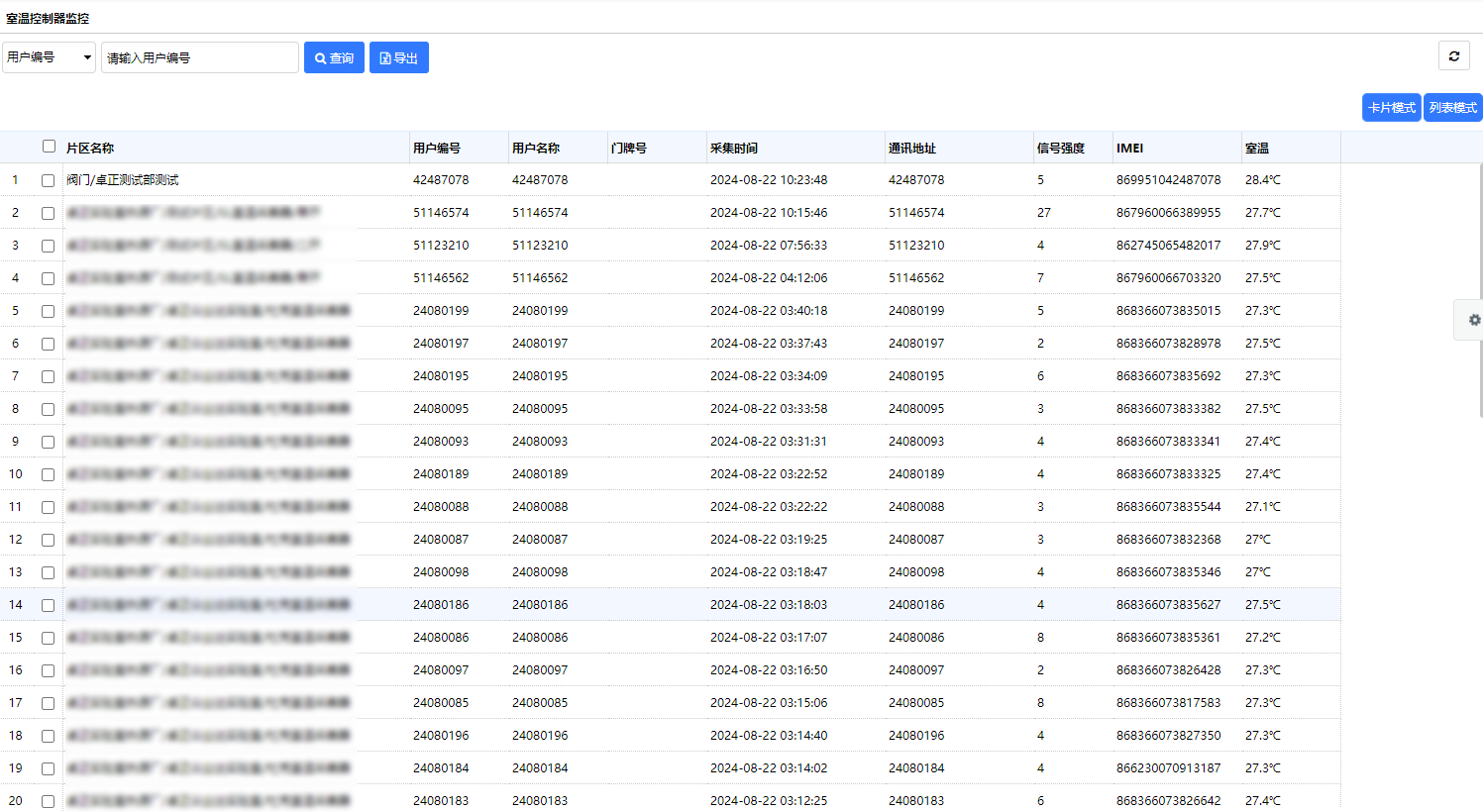The width and height of the screenshot is (1483, 812).
Task: Click collection time 2024-08-22 04:12:06
Action: (x=769, y=278)
